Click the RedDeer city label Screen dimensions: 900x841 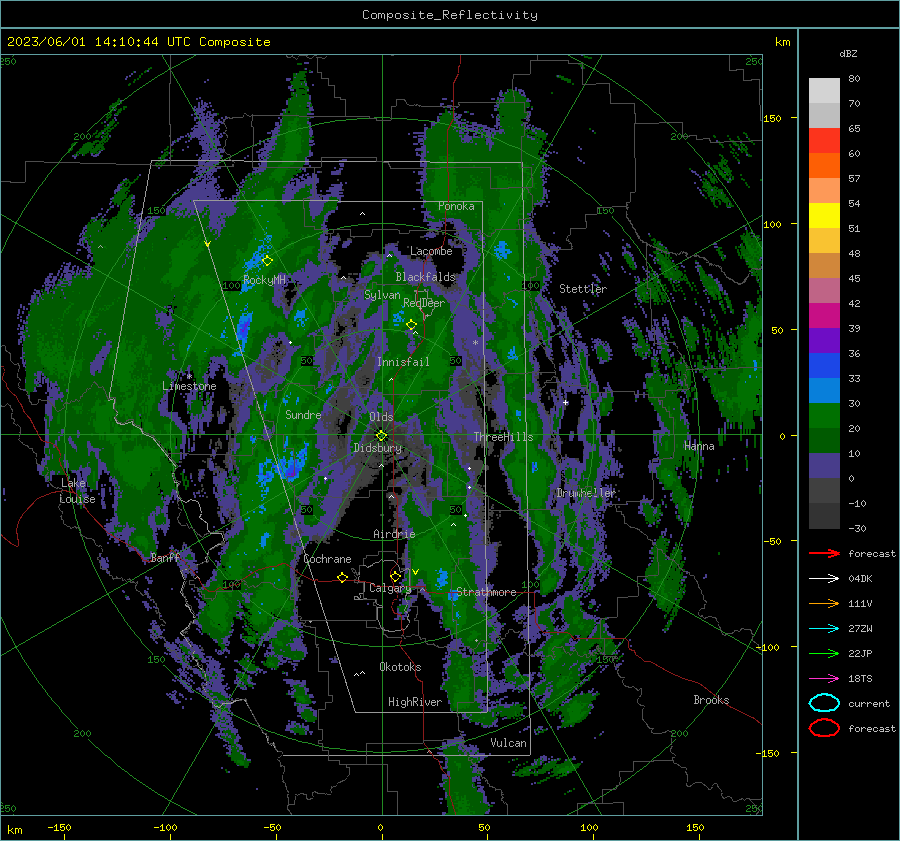click(x=424, y=303)
